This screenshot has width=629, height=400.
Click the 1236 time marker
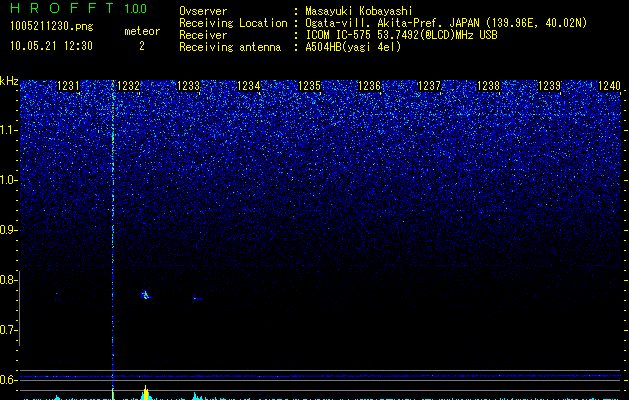tap(369, 86)
